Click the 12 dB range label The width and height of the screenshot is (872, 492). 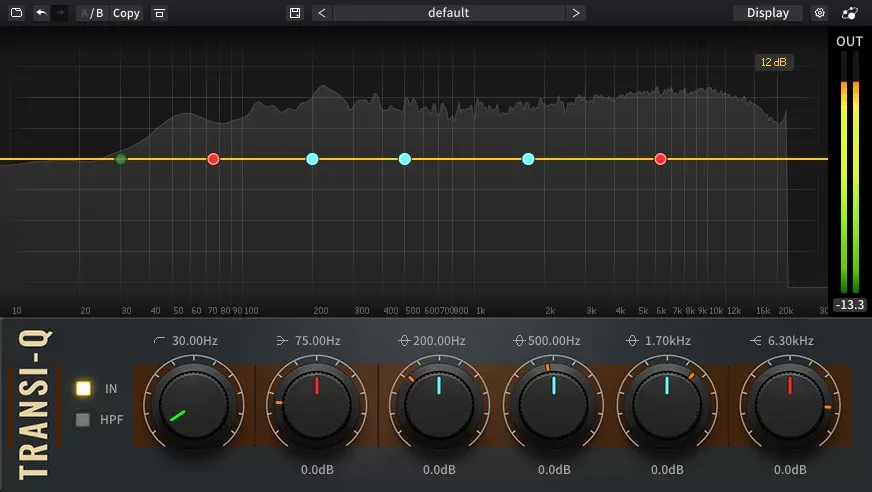coord(774,62)
